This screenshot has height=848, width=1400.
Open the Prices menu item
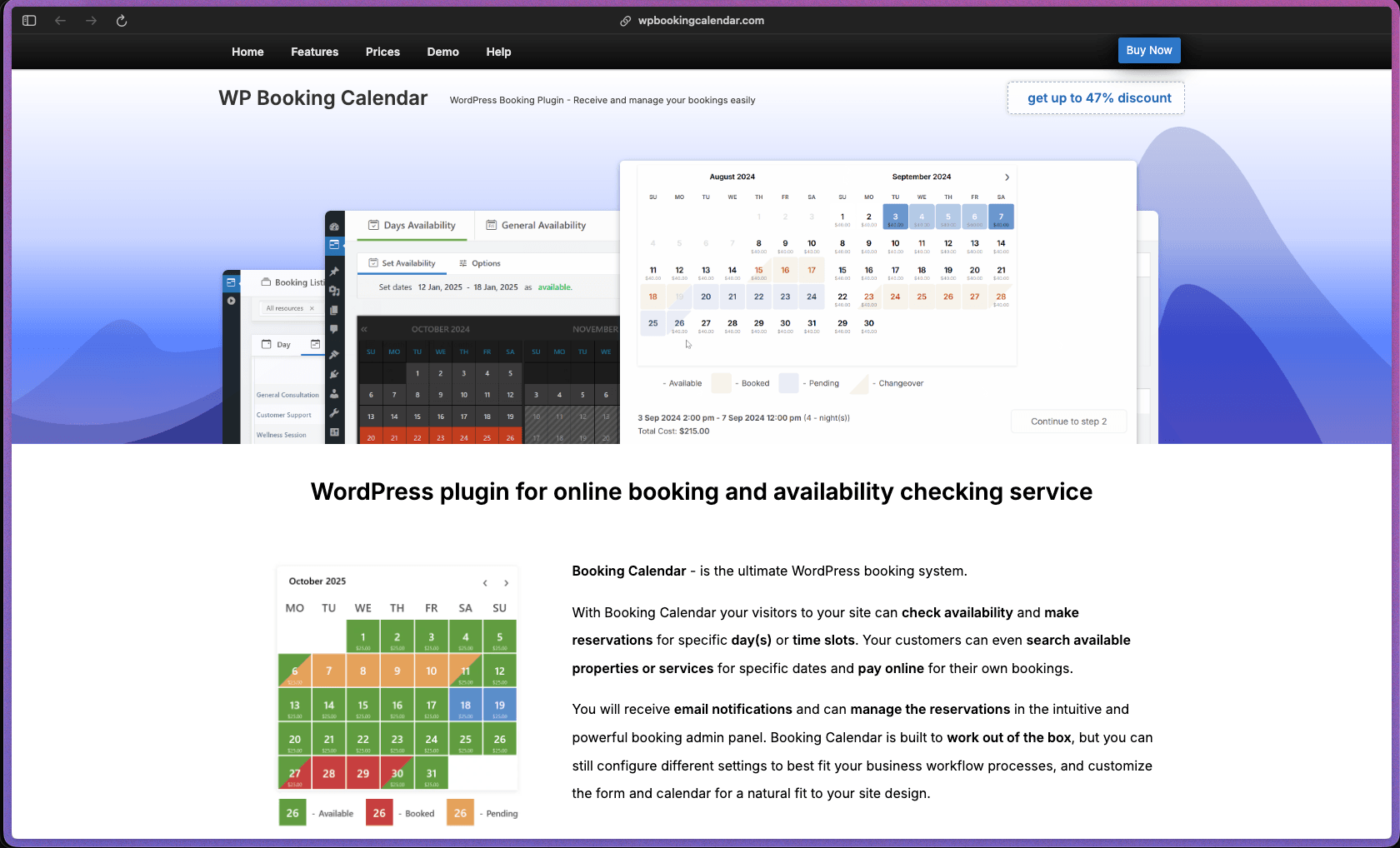point(382,52)
